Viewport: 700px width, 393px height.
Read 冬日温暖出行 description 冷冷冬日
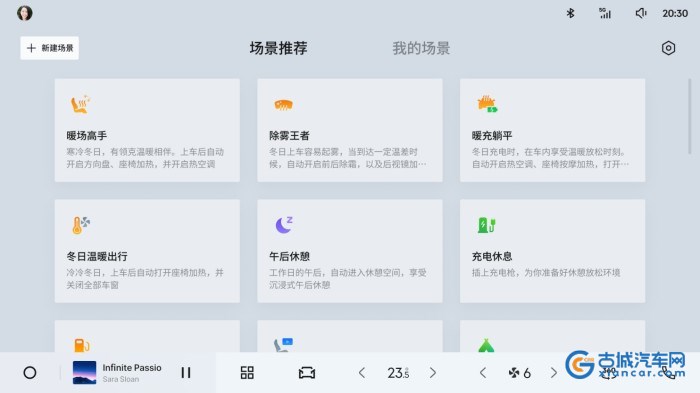145,279
